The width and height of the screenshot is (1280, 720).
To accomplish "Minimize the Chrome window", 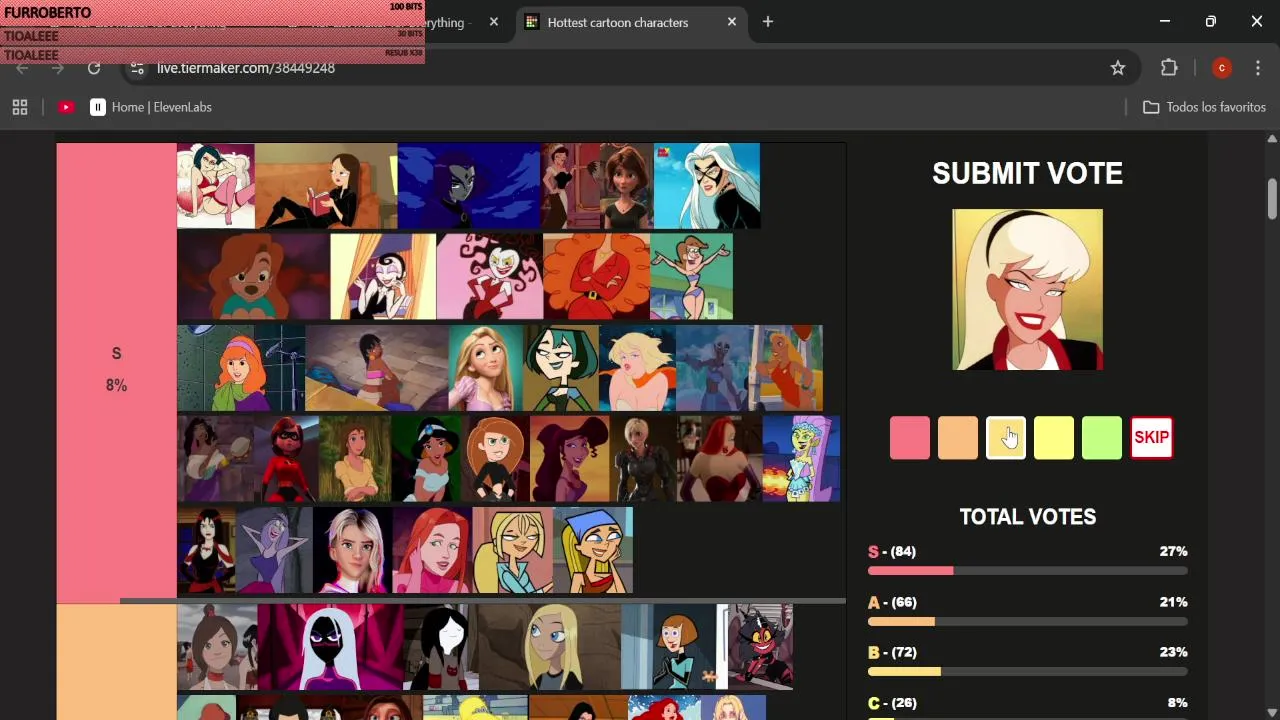I will [1165, 22].
